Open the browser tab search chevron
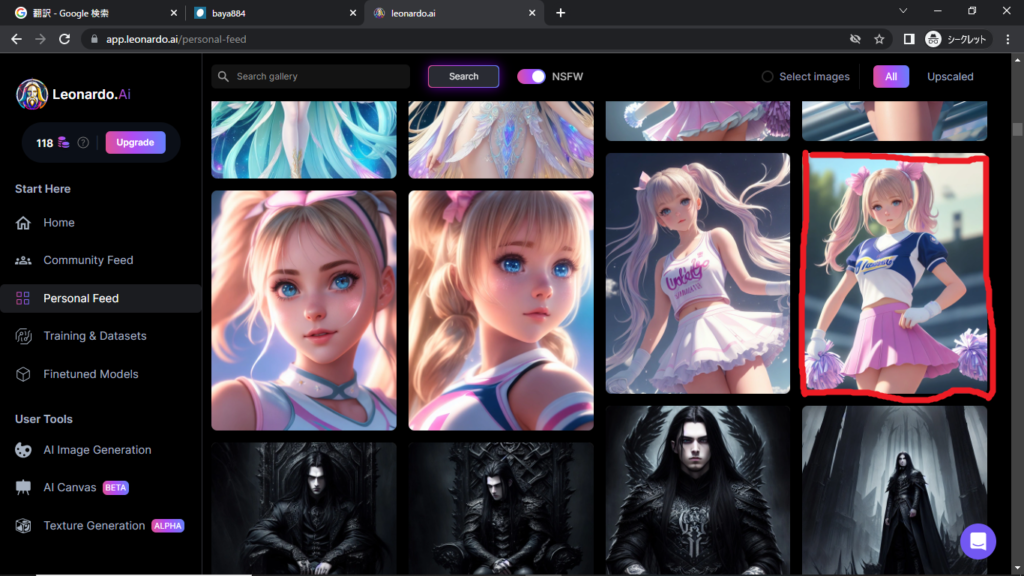Image resolution: width=1024 pixels, height=576 pixels. point(903,12)
